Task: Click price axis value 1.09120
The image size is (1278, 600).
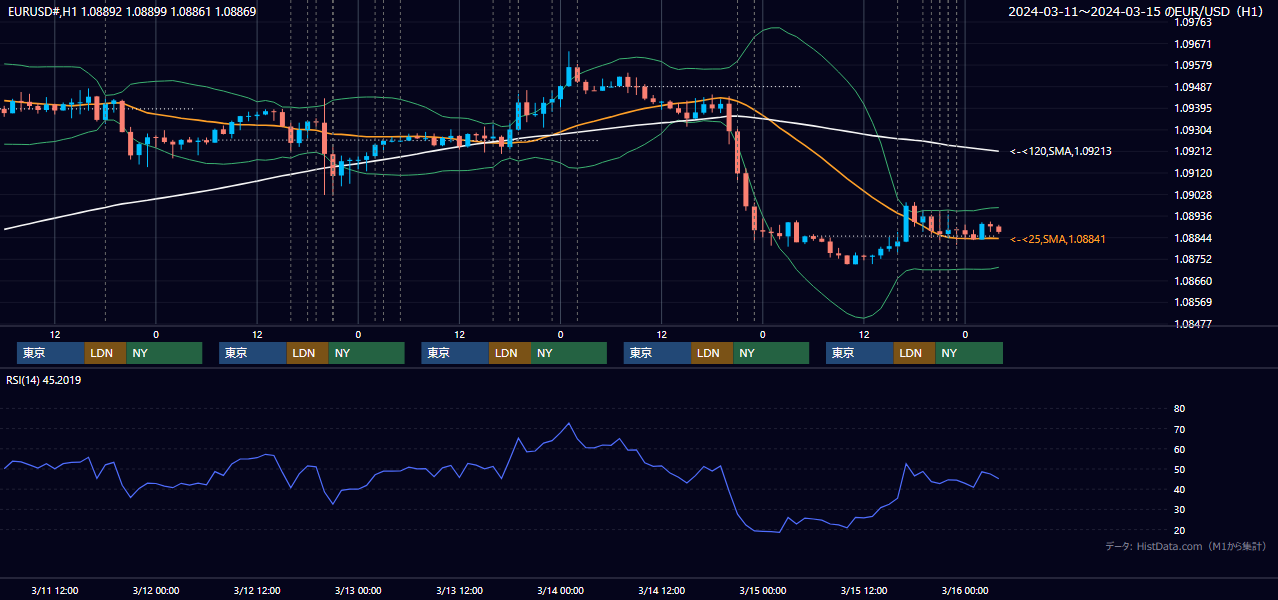Action: click(1192, 173)
